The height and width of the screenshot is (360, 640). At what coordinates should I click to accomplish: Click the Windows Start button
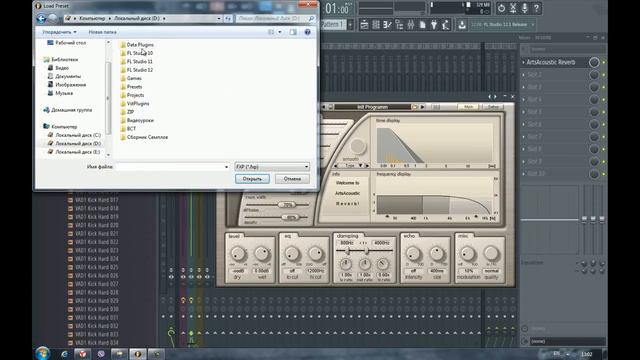click(43, 353)
